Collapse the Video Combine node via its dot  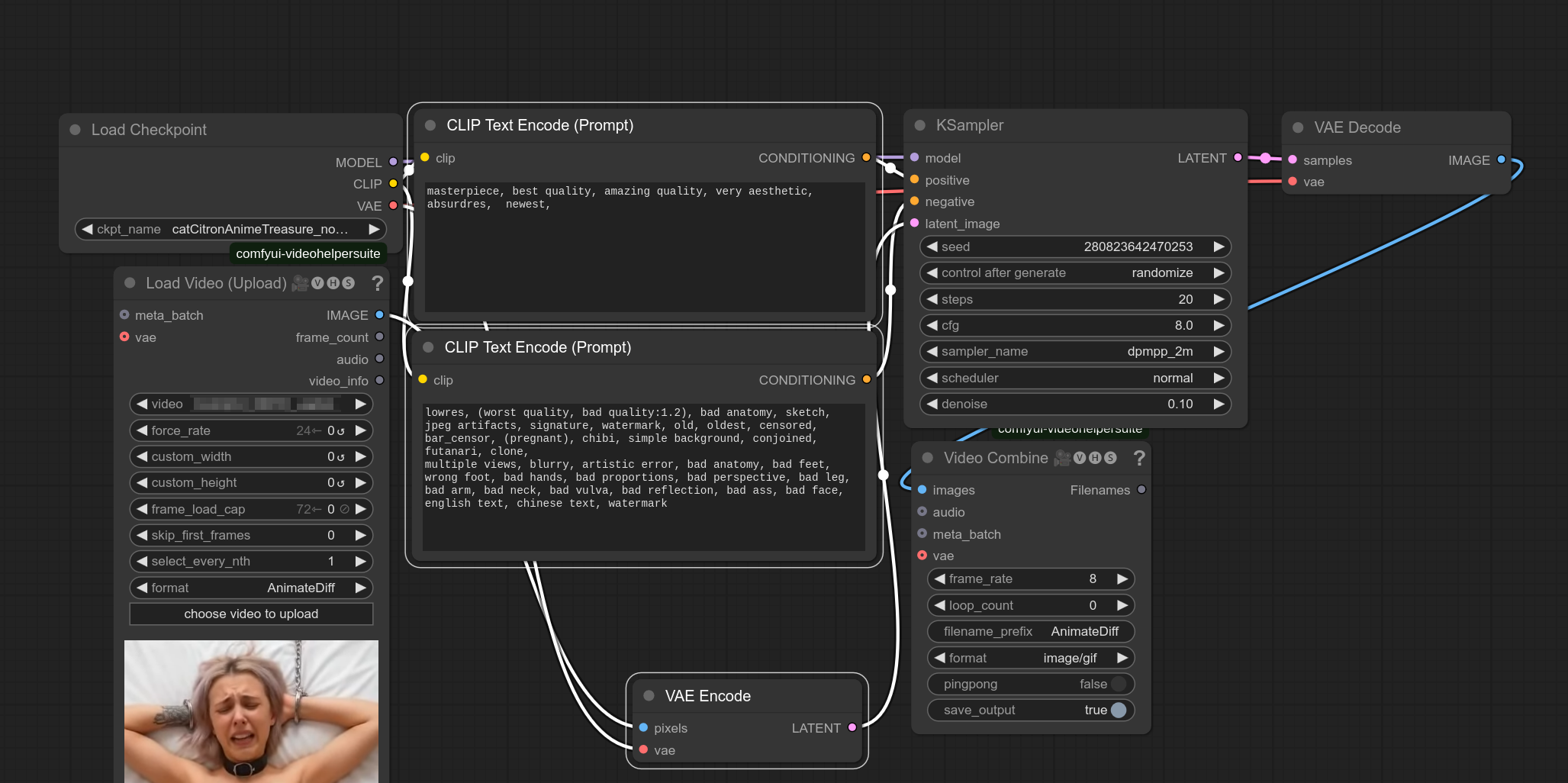tap(927, 458)
